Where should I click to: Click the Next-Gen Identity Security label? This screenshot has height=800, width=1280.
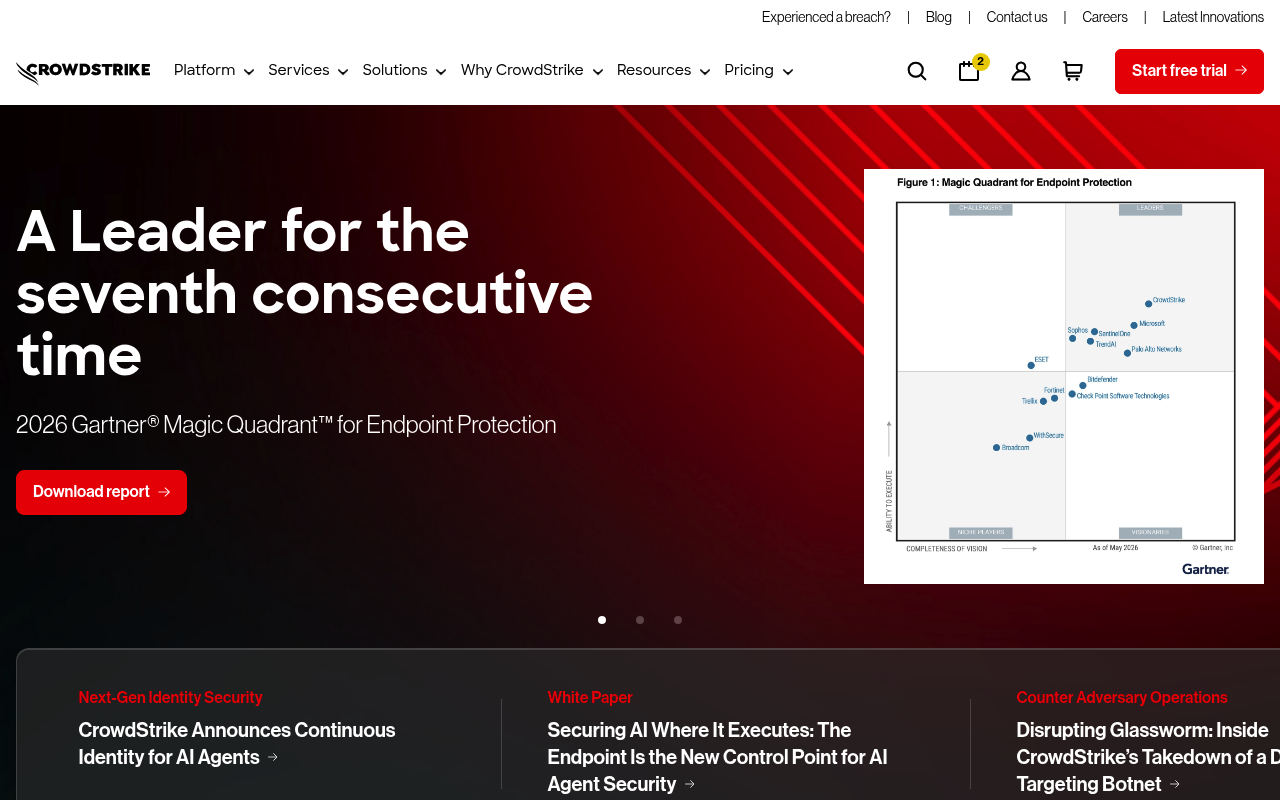171,698
